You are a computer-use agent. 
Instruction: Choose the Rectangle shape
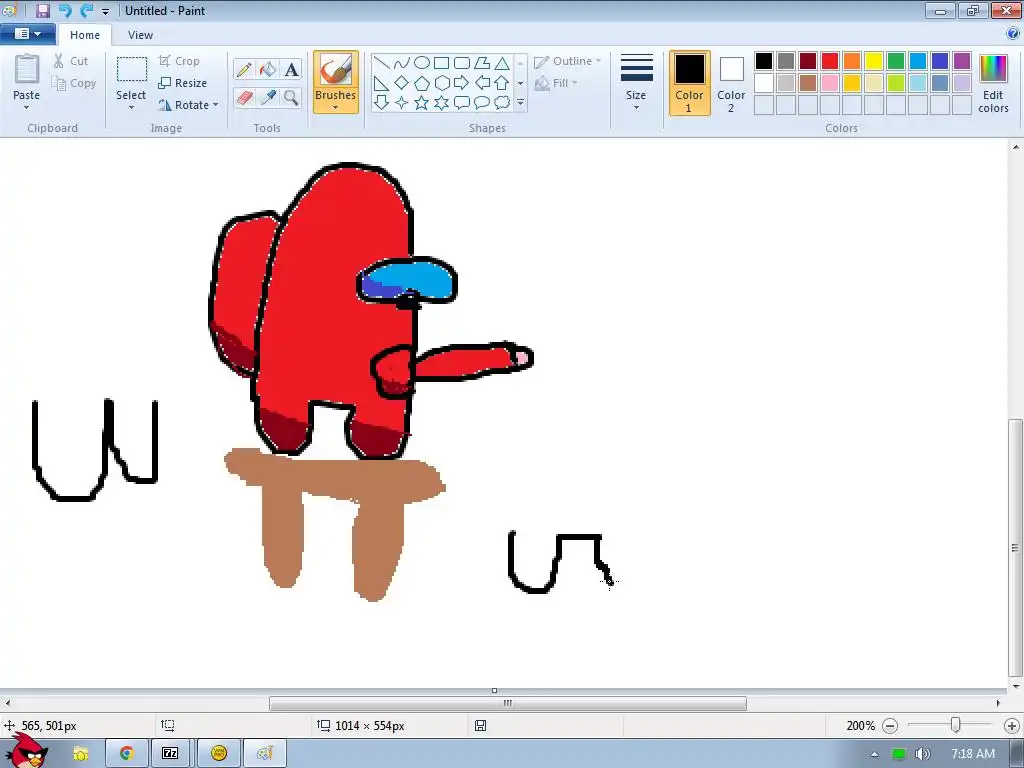[441, 63]
